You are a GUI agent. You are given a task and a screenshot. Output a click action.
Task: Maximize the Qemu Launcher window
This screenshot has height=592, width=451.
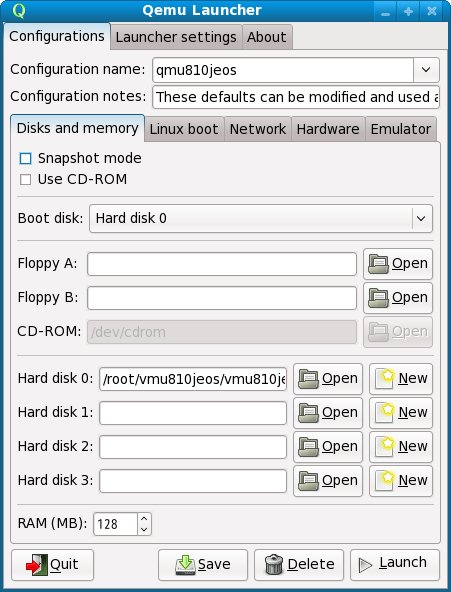(408, 12)
